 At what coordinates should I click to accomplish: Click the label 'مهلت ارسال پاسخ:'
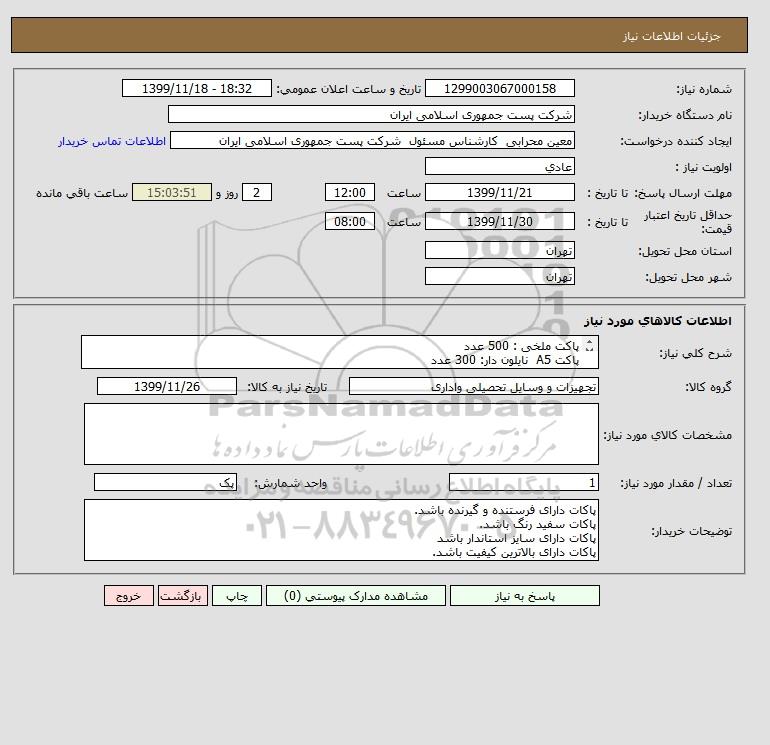point(683,193)
